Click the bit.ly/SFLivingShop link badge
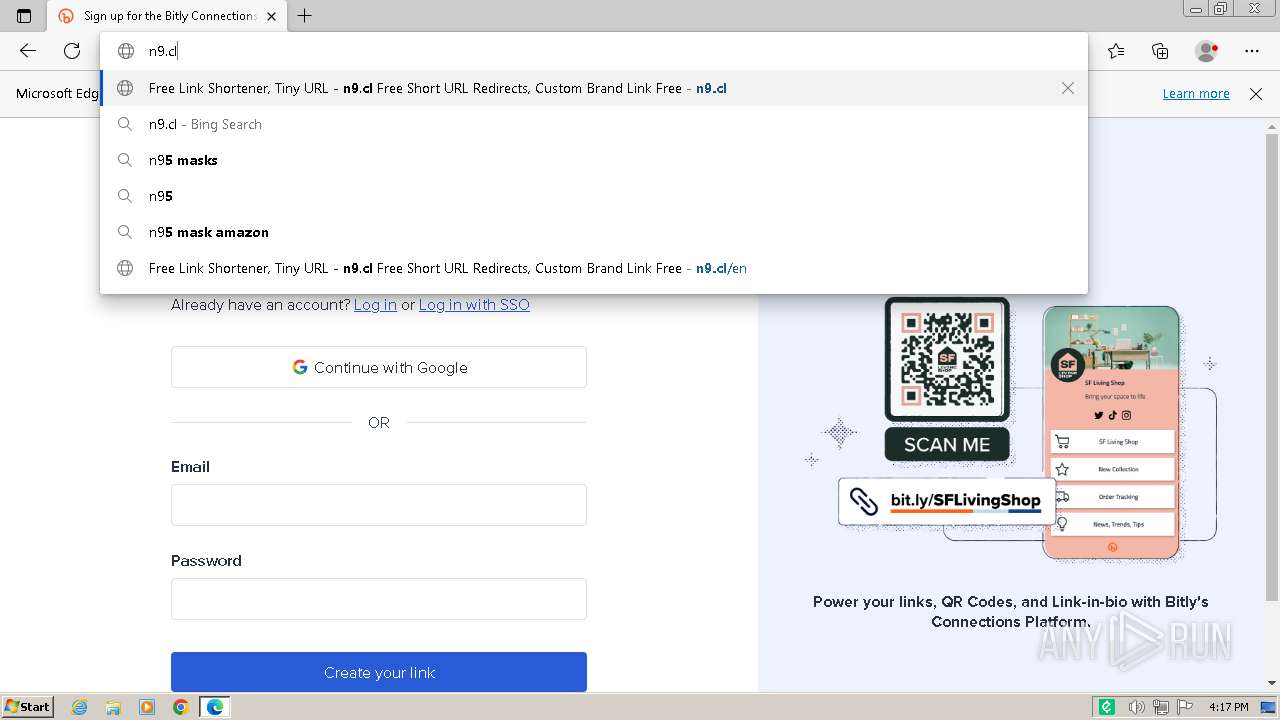This screenshot has height=720, width=1280. point(947,501)
